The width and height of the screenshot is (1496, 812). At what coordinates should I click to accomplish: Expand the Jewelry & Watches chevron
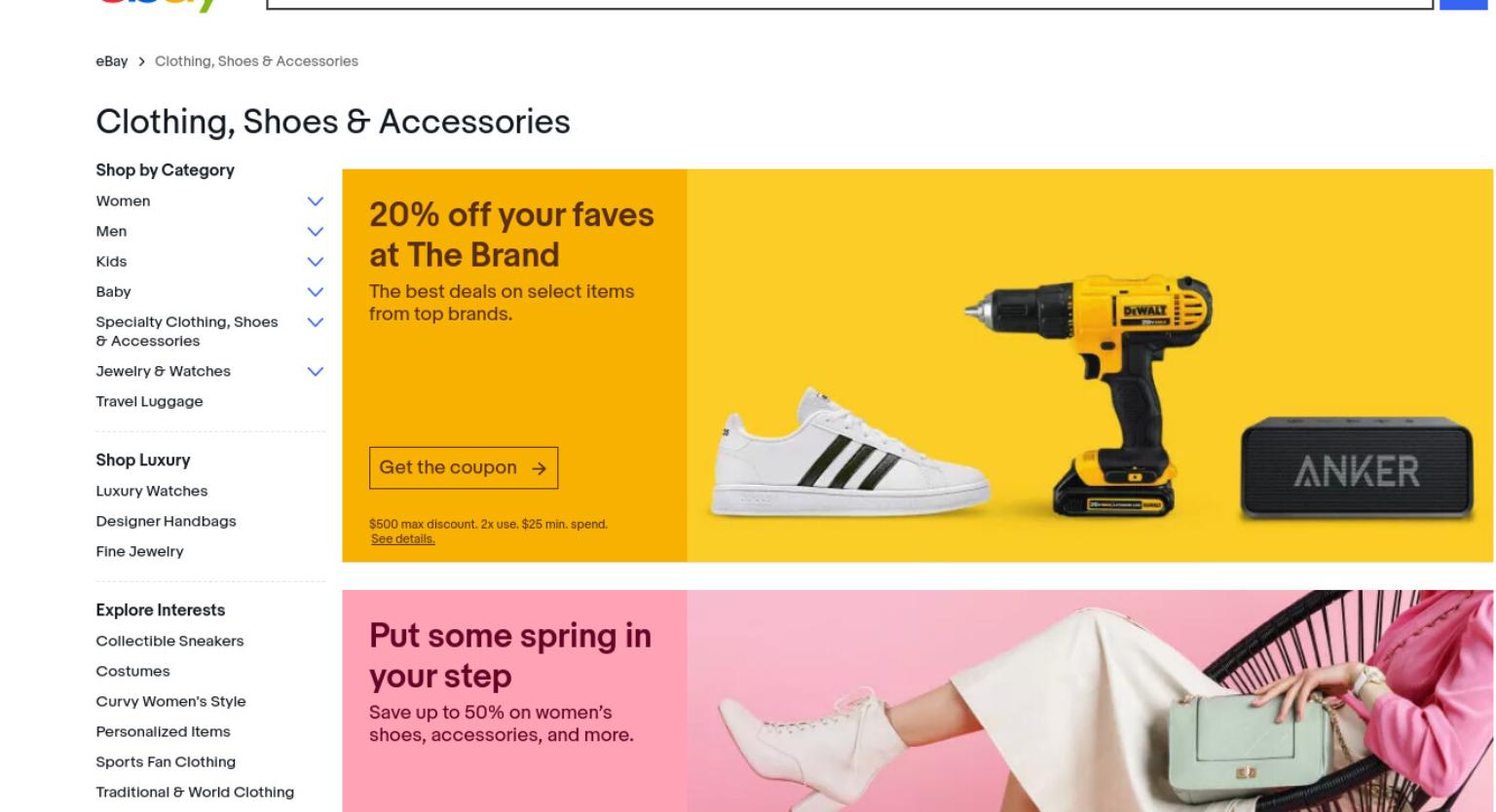coord(315,372)
